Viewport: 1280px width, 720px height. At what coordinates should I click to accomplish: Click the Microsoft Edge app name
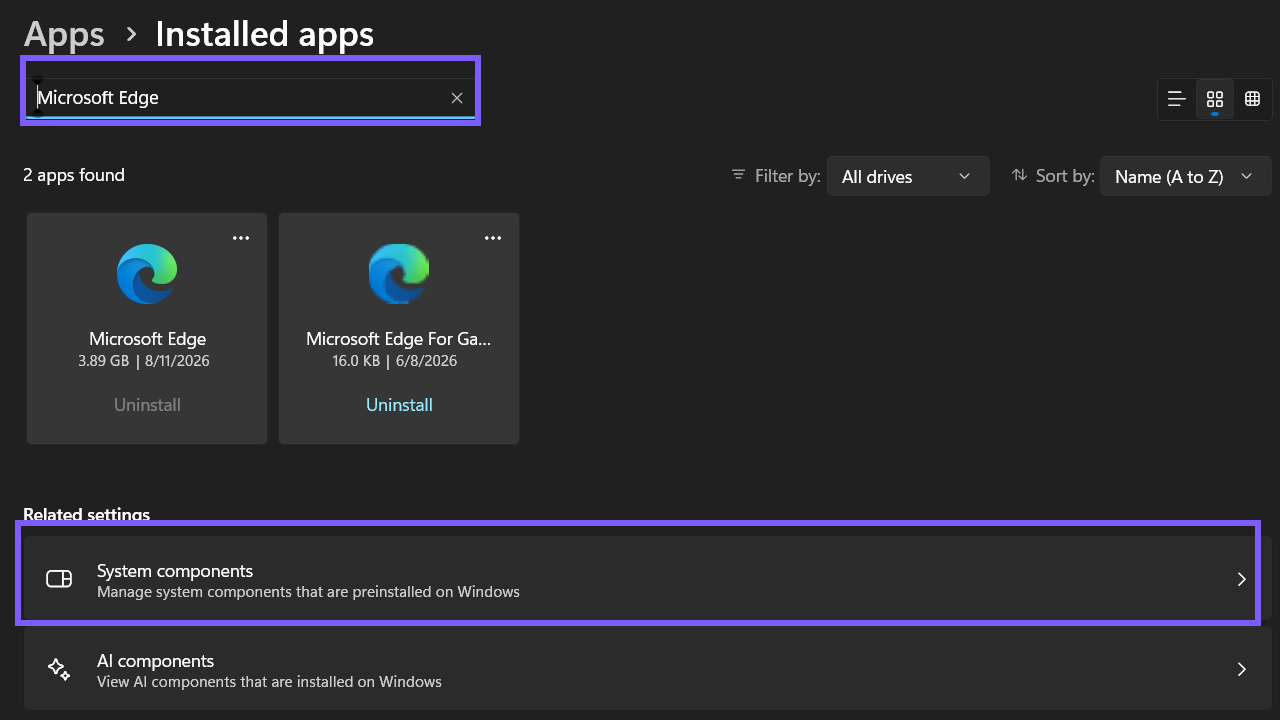pos(147,339)
